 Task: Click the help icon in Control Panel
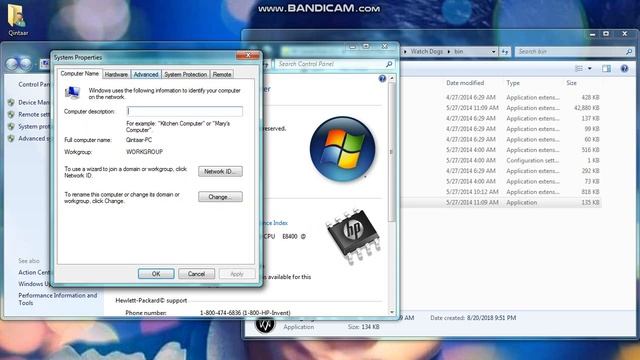[x=382, y=78]
